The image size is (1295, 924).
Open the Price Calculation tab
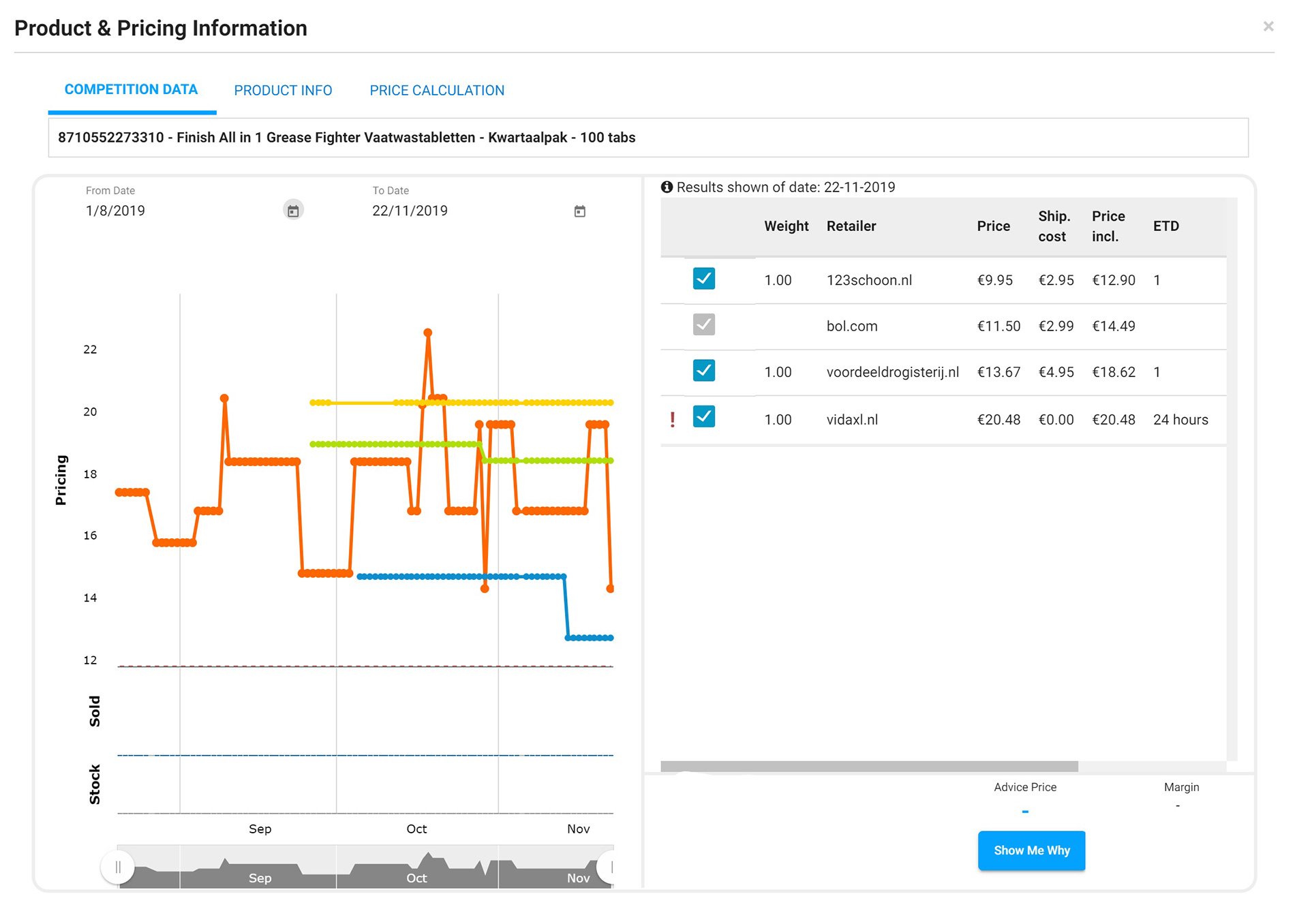tap(437, 90)
